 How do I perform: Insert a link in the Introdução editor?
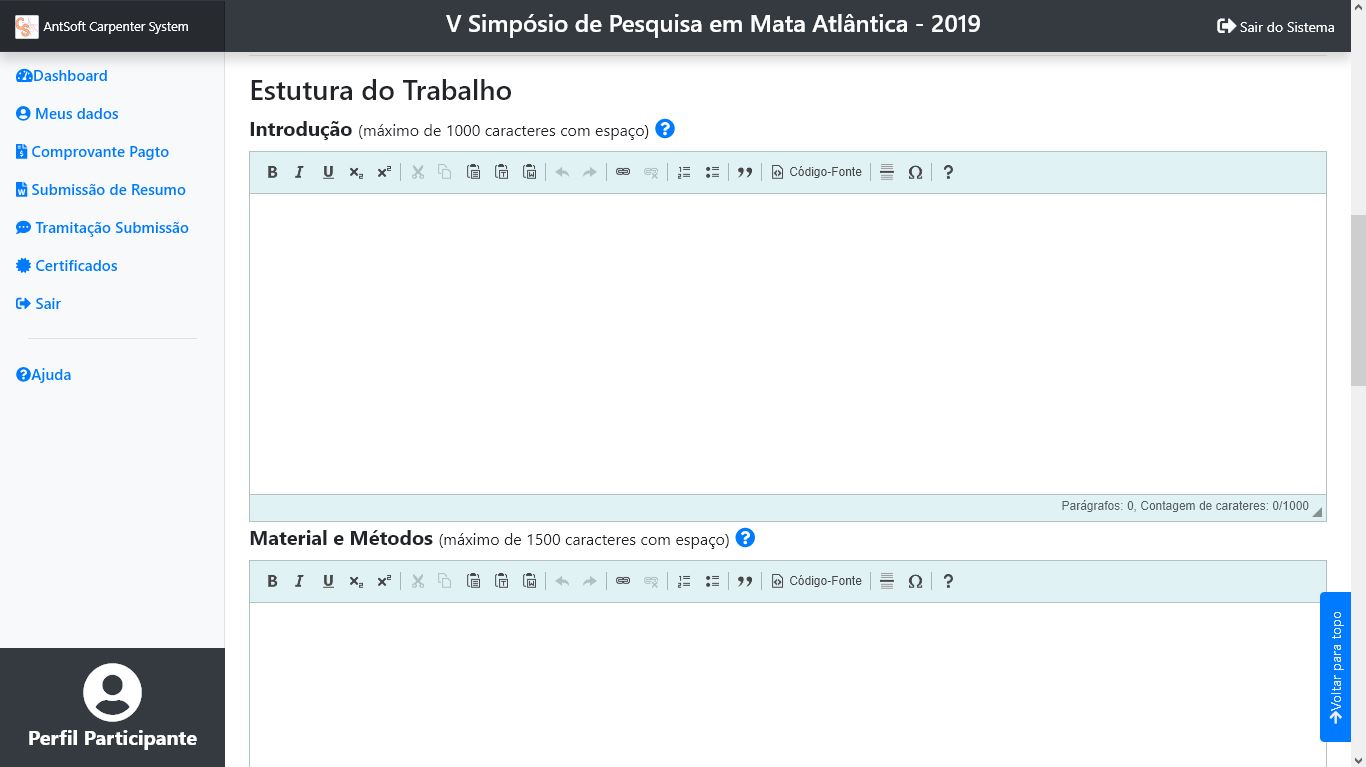(x=623, y=172)
